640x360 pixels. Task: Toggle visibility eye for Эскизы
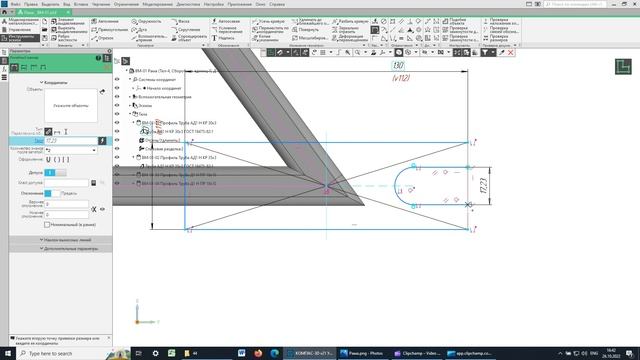click(x=117, y=105)
